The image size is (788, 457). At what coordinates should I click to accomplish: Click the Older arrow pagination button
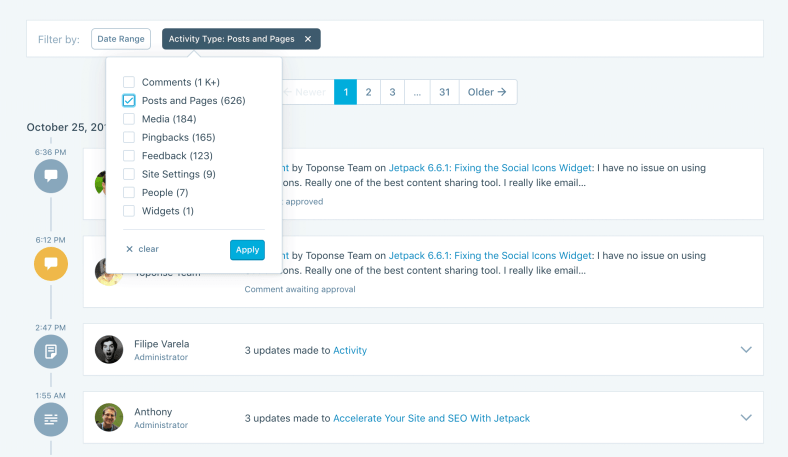point(488,92)
